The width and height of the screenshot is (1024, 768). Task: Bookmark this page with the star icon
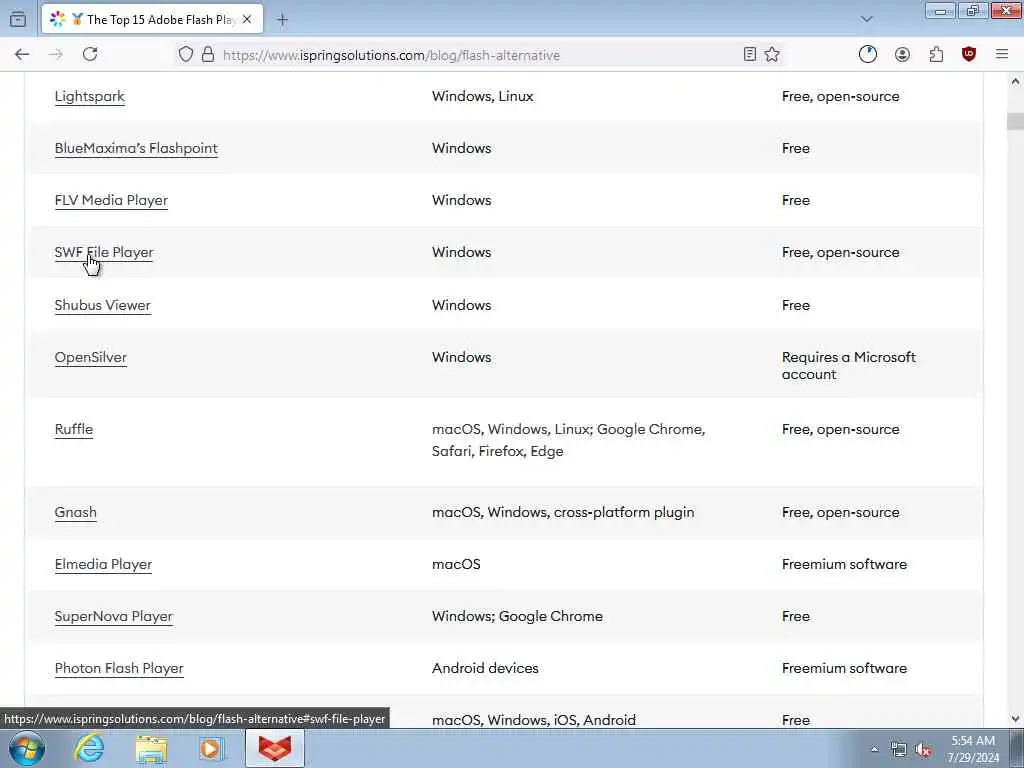point(772,55)
